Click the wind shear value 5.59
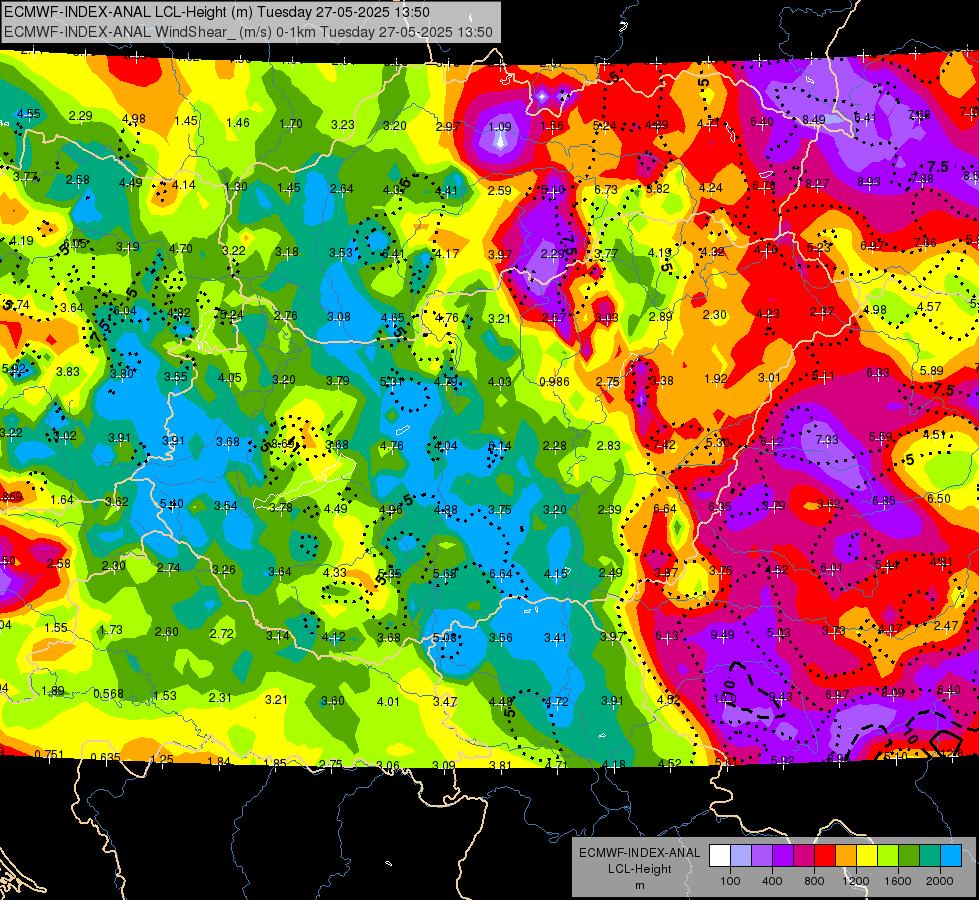Image resolution: width=979 pixels, height=900 pixels. coord(880,437)
